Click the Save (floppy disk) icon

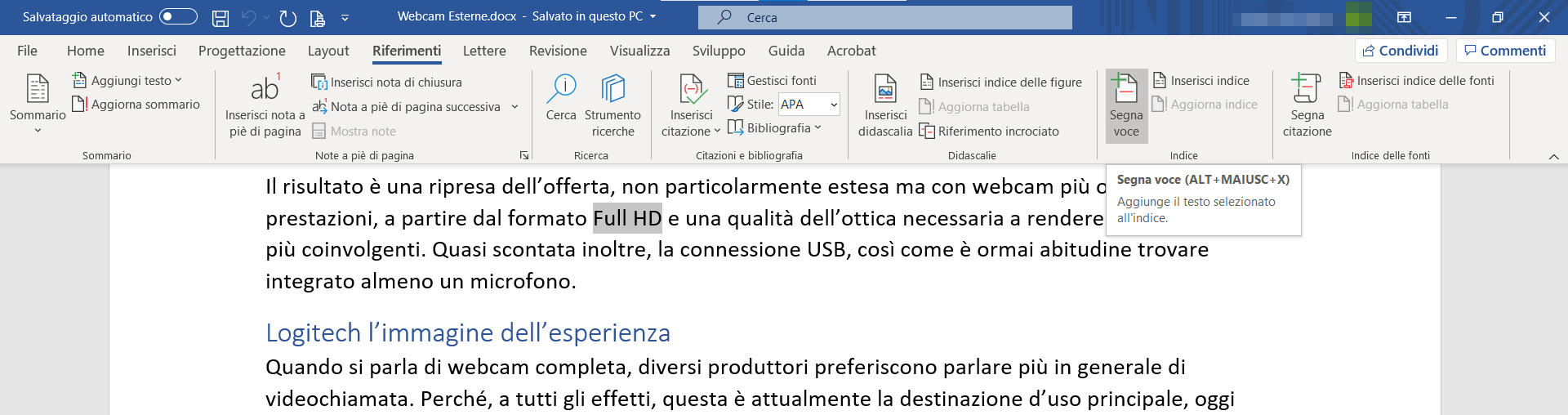pyautogui.click(x=220, y=17)
